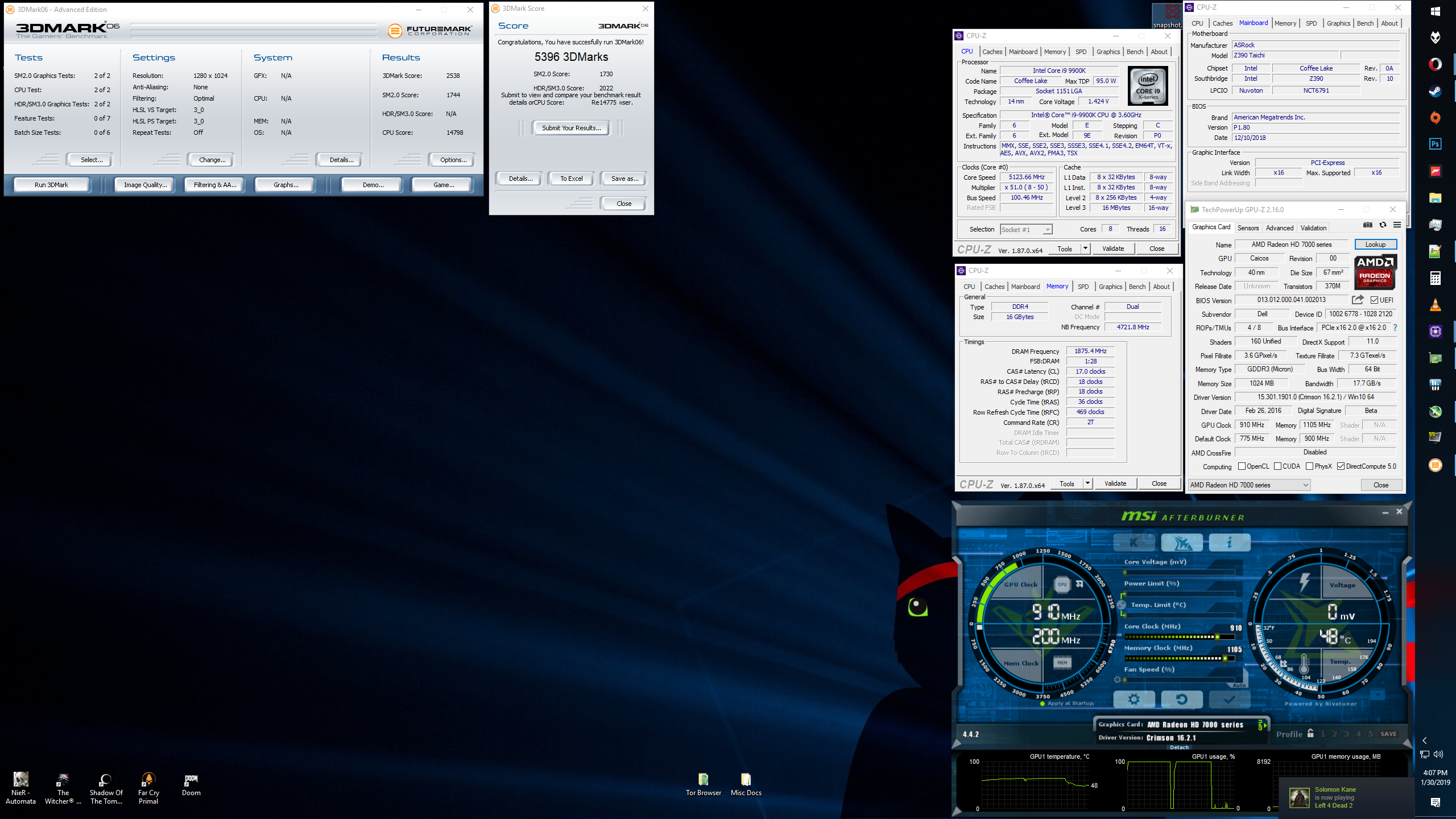Open CPU-Z Socket #1 selection dropdown
The image size is (1456, 819).
1026,230
